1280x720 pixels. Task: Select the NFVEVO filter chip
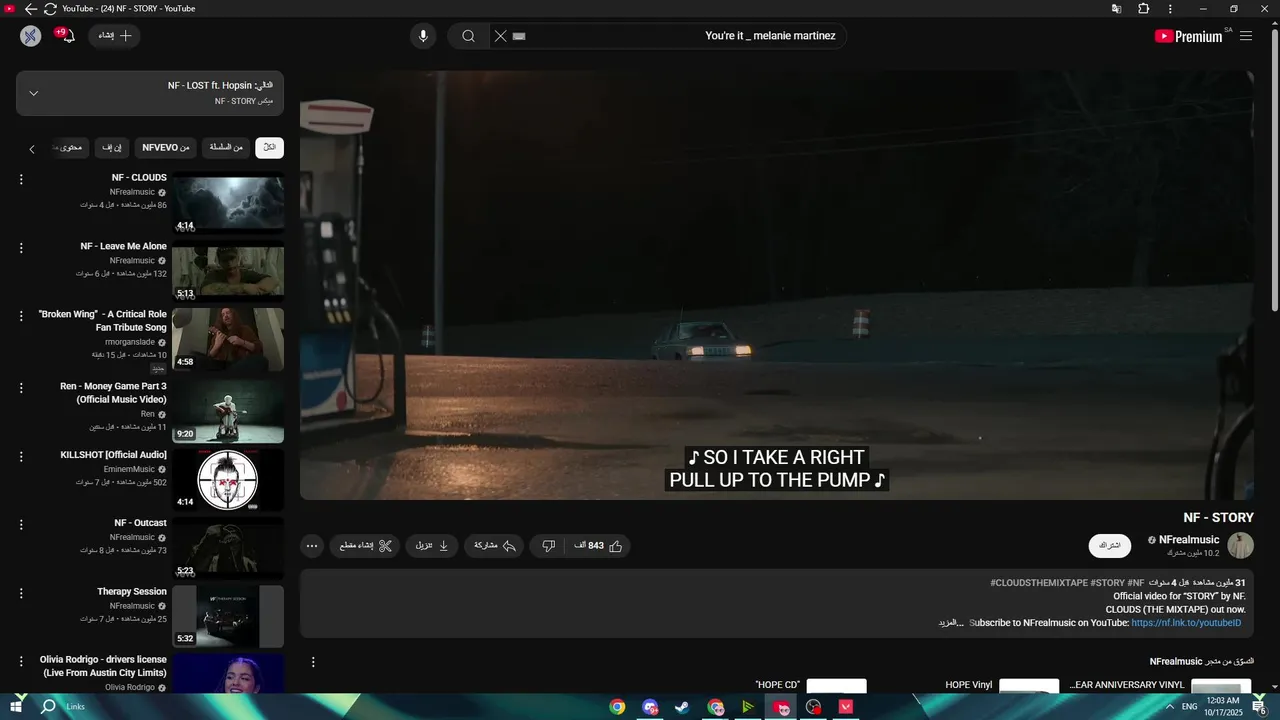tap(166, 148)
